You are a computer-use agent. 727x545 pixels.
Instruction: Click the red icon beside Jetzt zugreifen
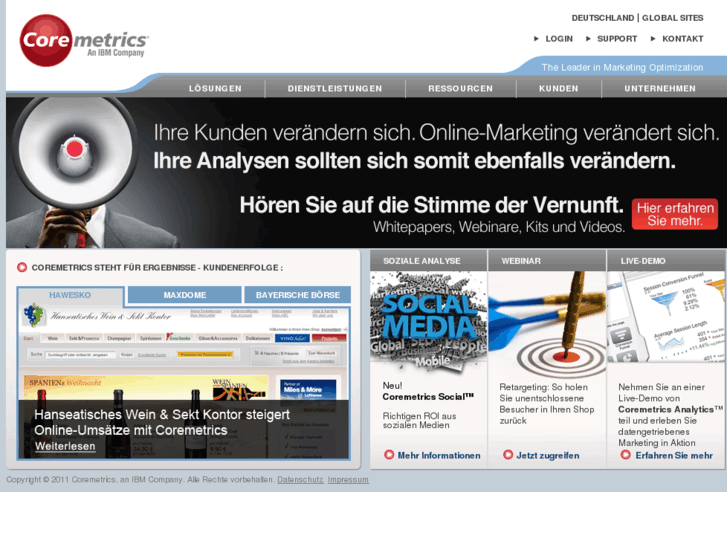(x=508, y=455)
